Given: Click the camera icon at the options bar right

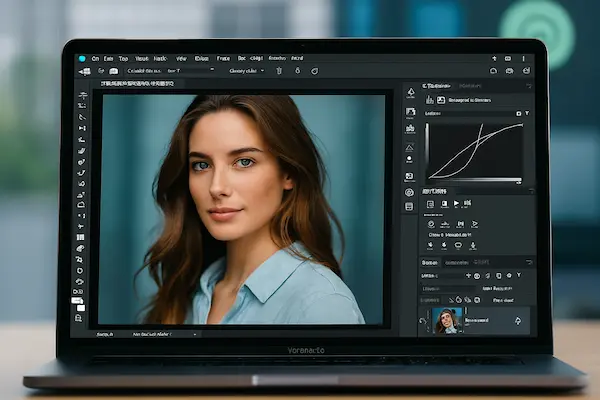Looking at the screenshot, I should click(x=509, y=71).
